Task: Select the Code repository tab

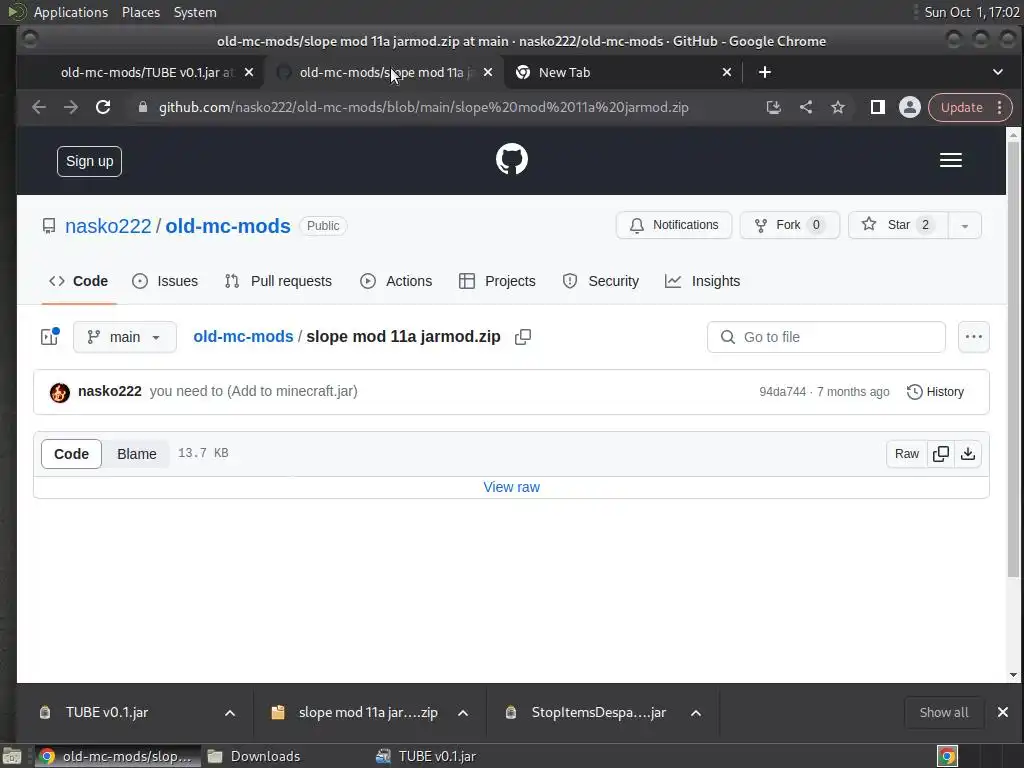Action: [78, 281]
